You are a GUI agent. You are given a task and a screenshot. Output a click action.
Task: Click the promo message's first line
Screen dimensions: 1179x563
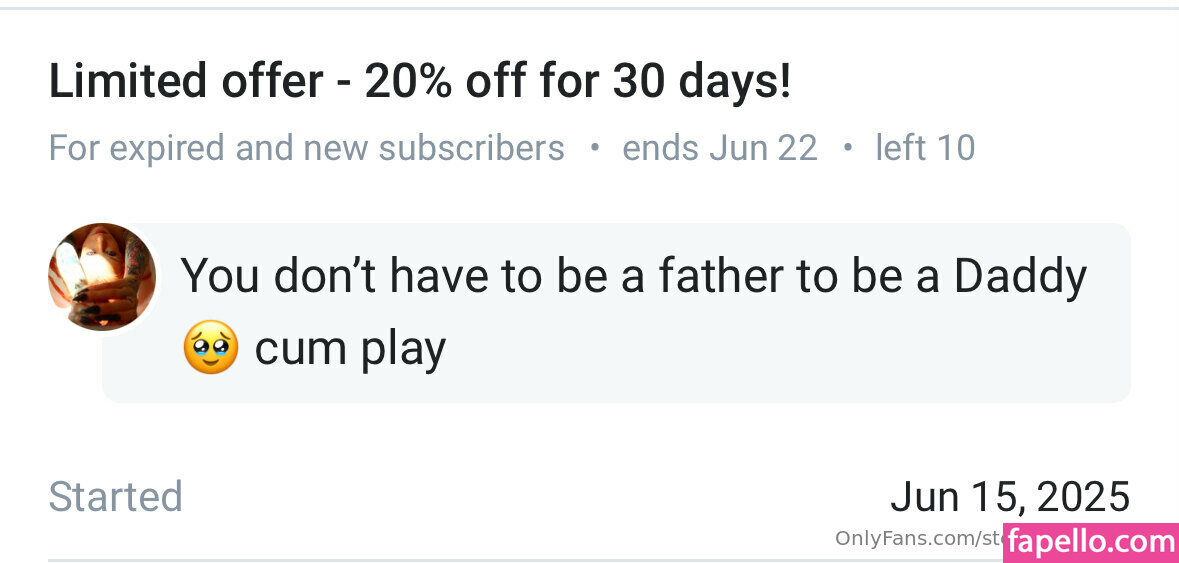coord(632,276)
